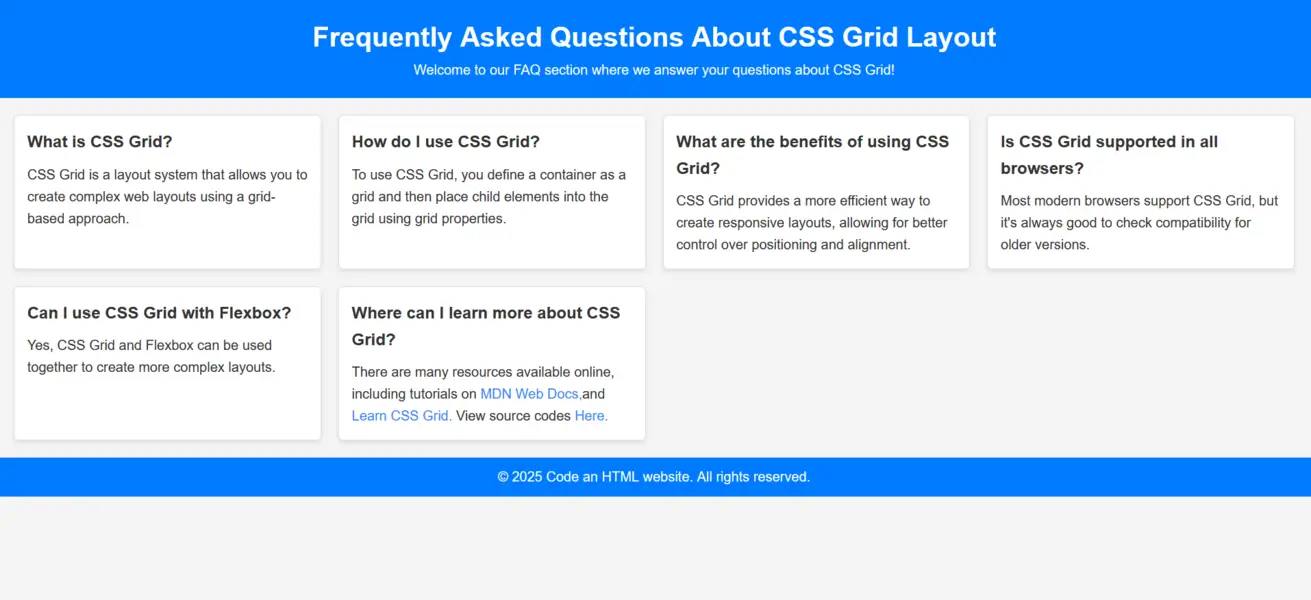Click the 'How do I use CSS Grid?' heading

(x=446, y=142)
